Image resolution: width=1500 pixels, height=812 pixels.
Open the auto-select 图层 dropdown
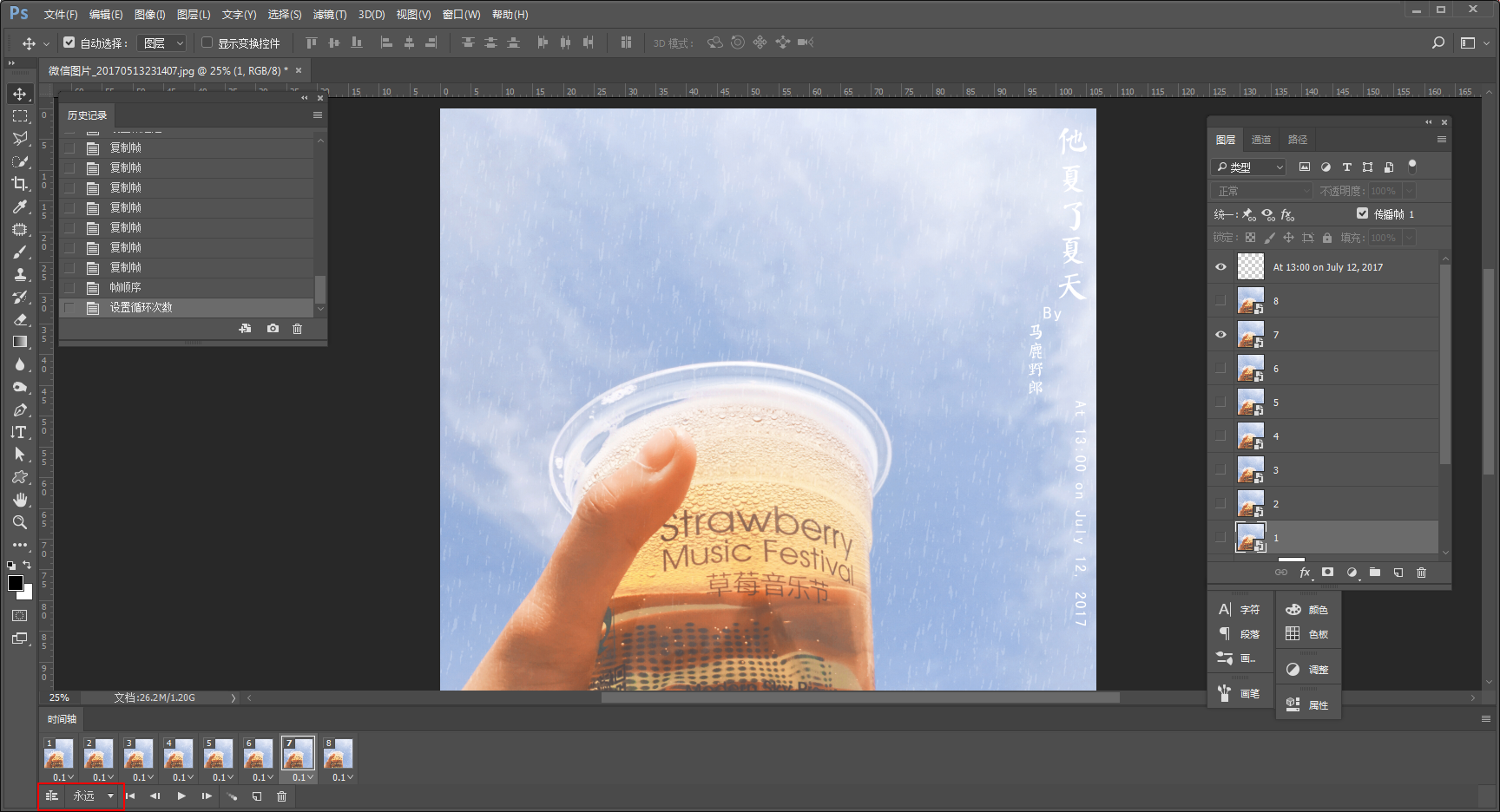tap(163, 43)
